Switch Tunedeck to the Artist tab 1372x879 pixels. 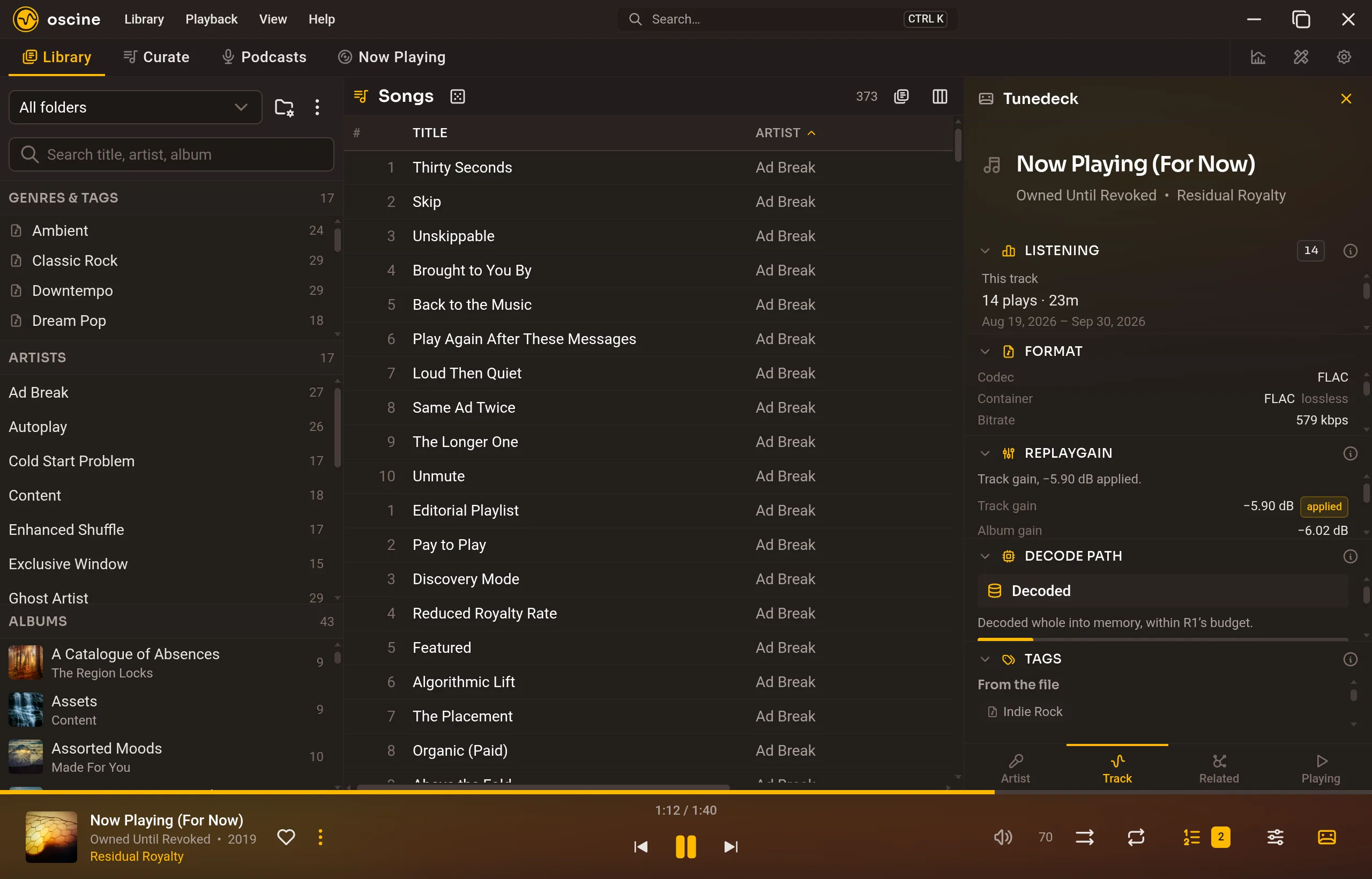[x=1015, y=768]
